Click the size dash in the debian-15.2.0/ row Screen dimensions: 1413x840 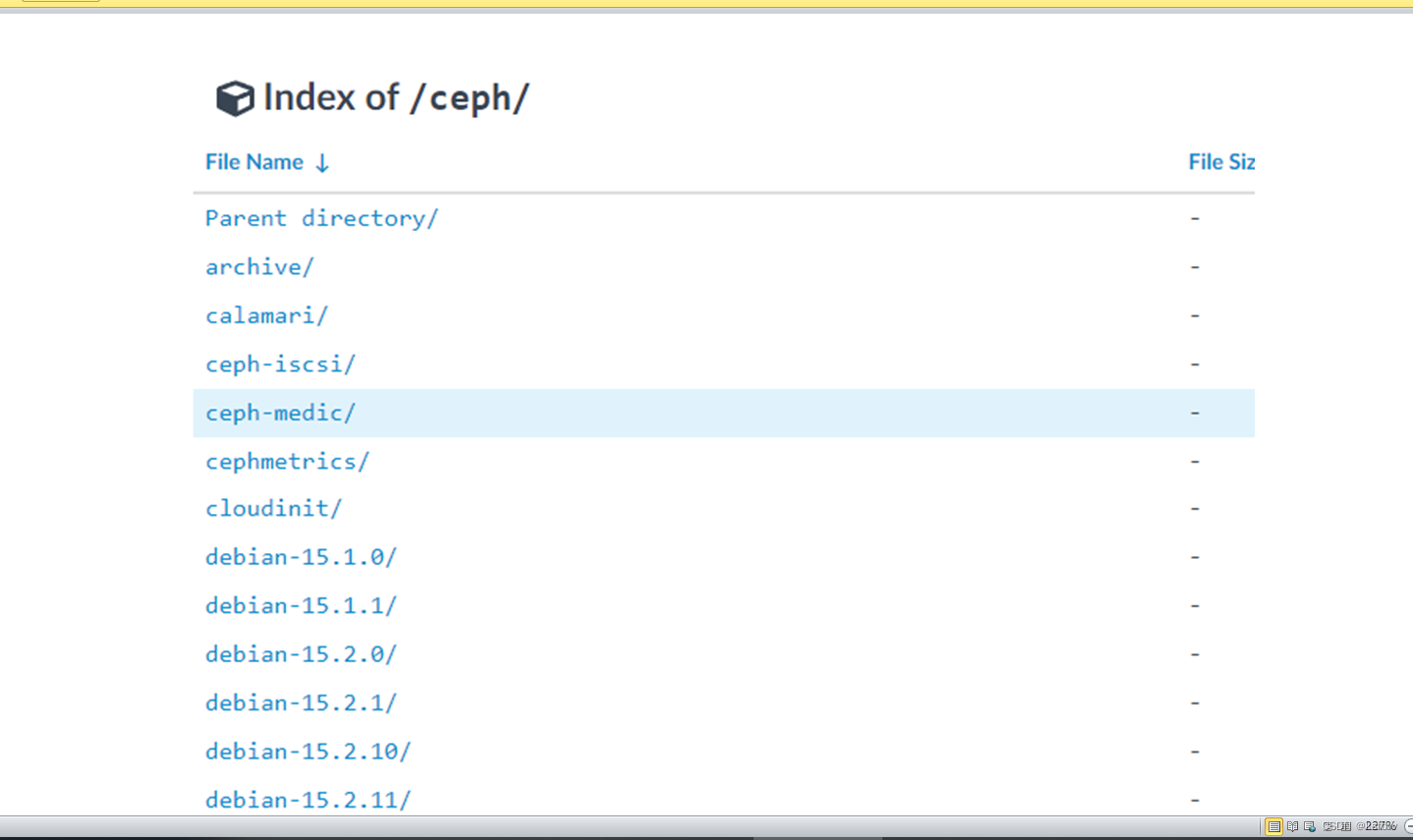(1195, 654)
